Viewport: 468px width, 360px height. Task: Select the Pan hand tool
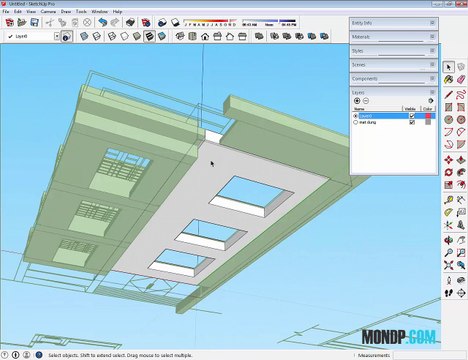(461, 240)
